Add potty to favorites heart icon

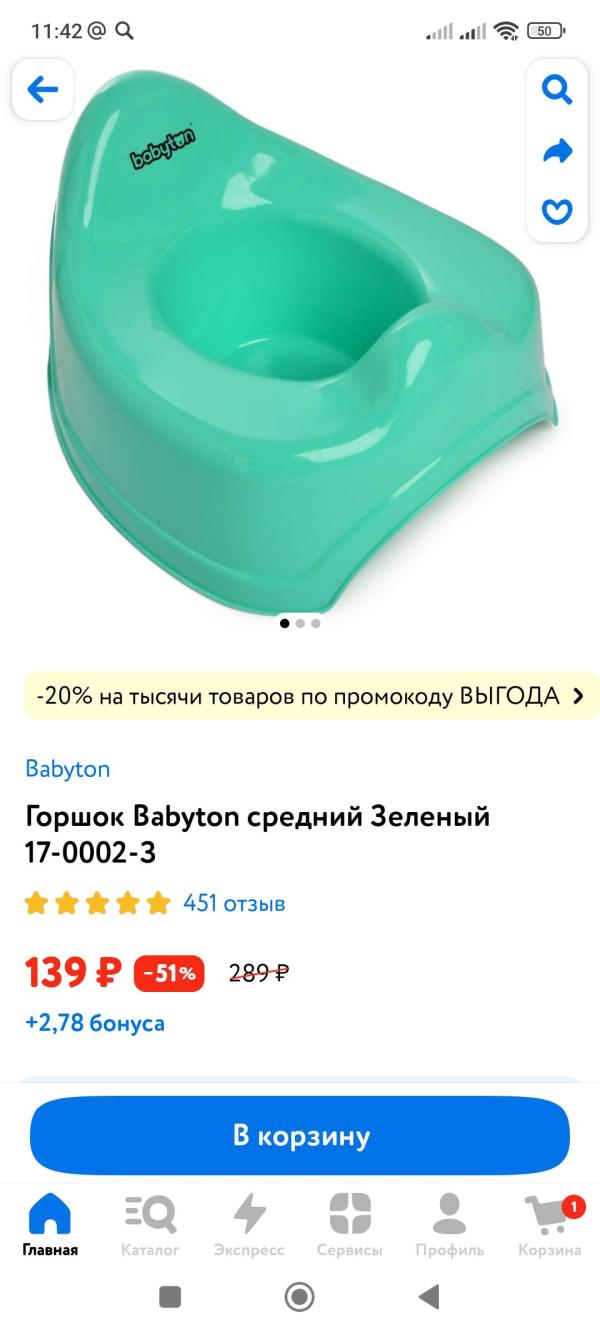pyautogui.click(x=557, y=212)
